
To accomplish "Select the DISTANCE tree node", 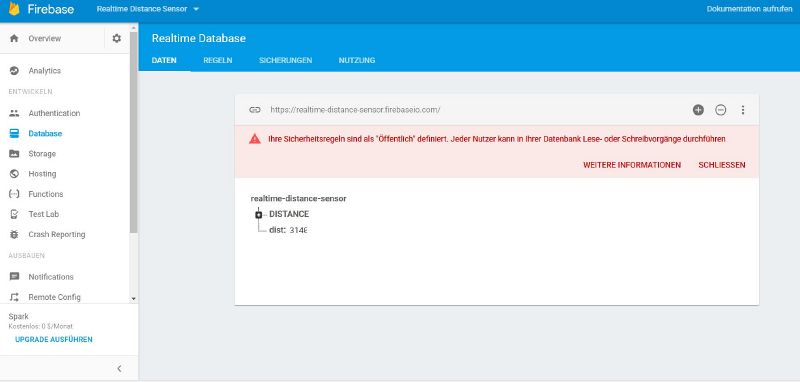I will pos(289,214).
